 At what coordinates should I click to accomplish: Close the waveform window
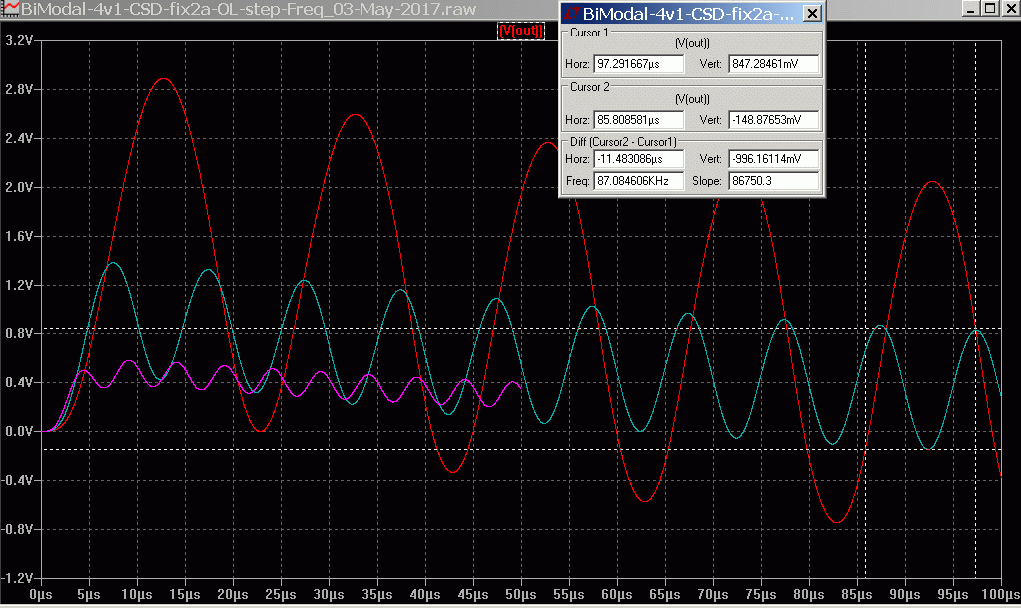[1009, 8]
